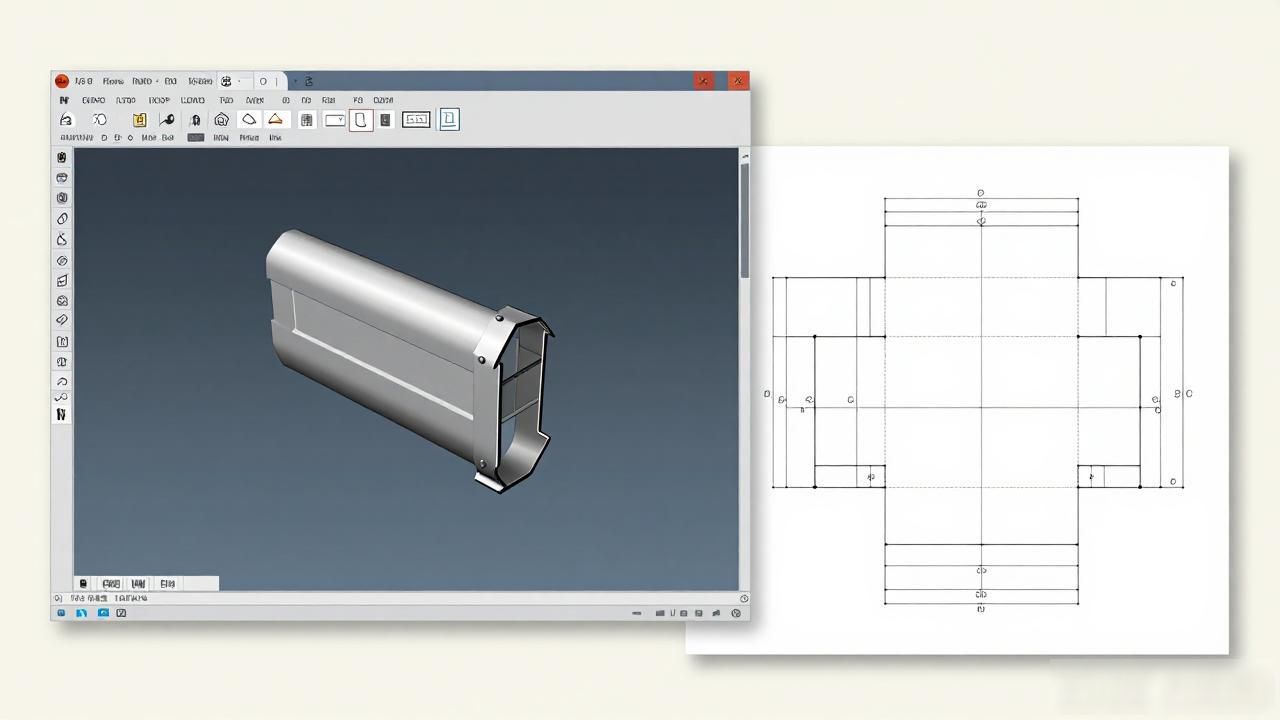Toggle the blue-outlined page view button
1280x720 pixels.
point(449,120)
